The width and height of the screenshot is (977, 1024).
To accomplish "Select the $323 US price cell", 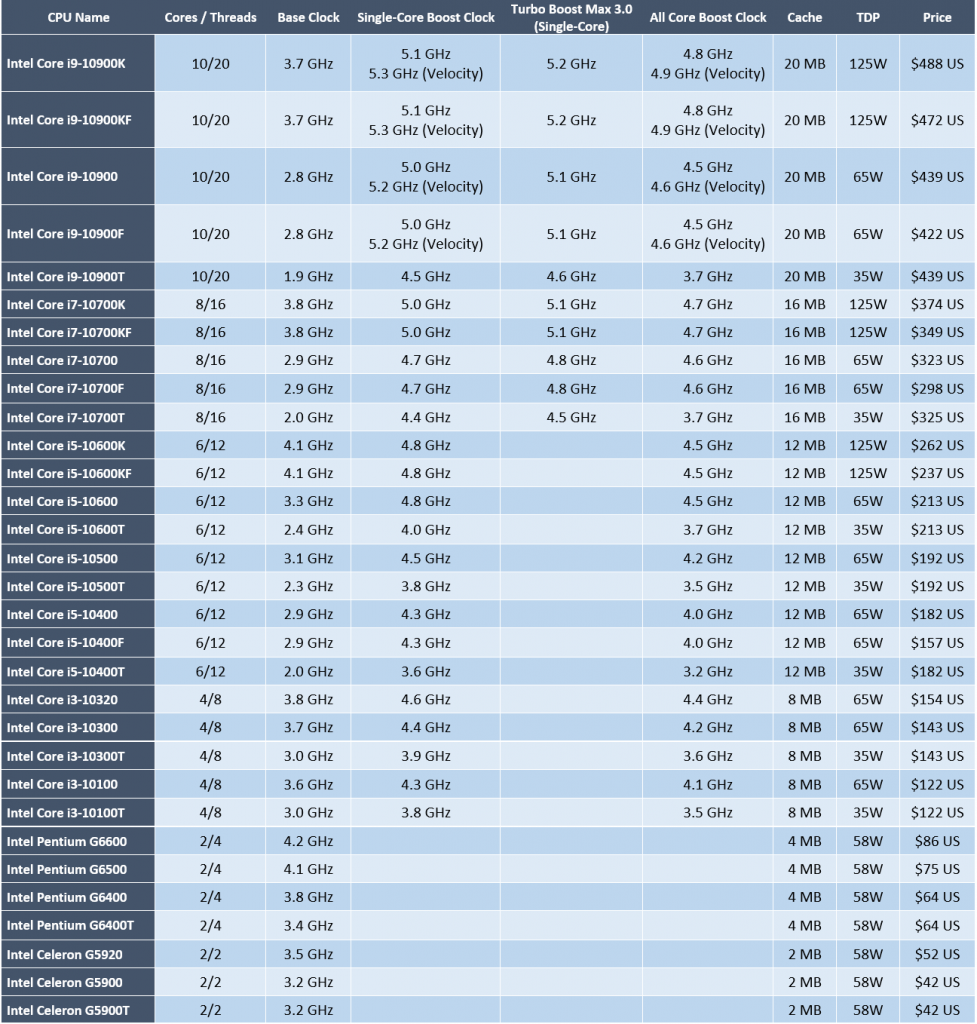I will (937, 360).
